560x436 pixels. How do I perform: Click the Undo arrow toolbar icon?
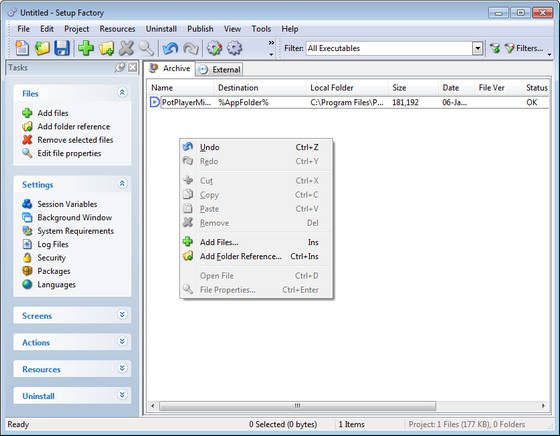[x=170, y=48]
